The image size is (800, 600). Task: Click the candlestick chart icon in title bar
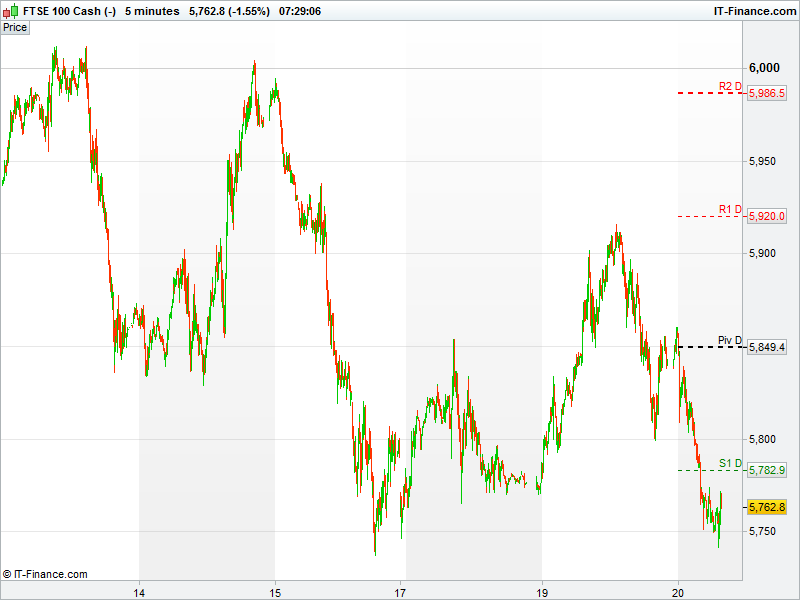pos(11,10)
